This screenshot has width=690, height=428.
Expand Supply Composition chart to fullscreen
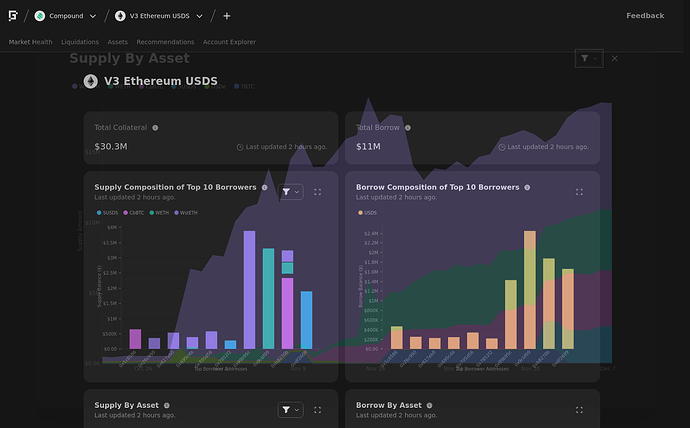[317, 192]
